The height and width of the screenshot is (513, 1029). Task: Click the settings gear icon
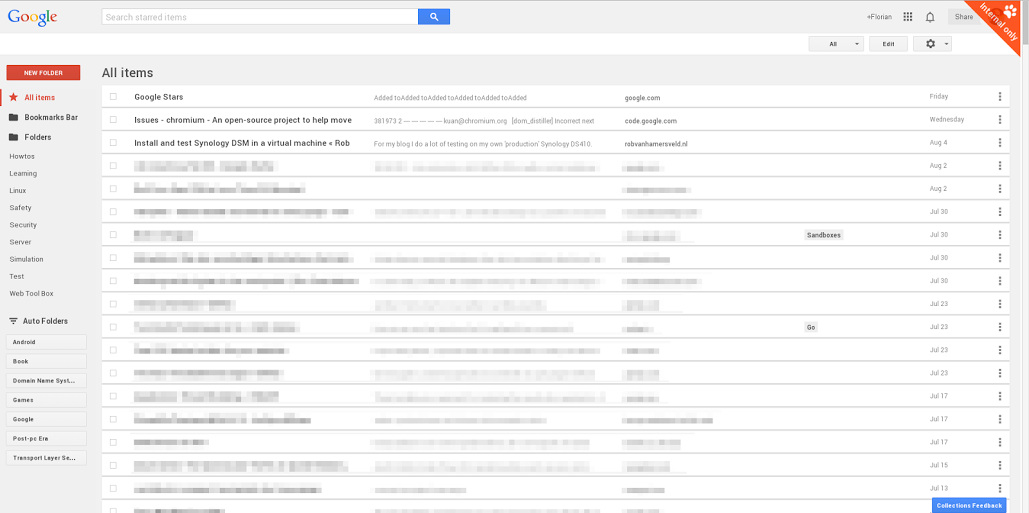click(932, 44)
